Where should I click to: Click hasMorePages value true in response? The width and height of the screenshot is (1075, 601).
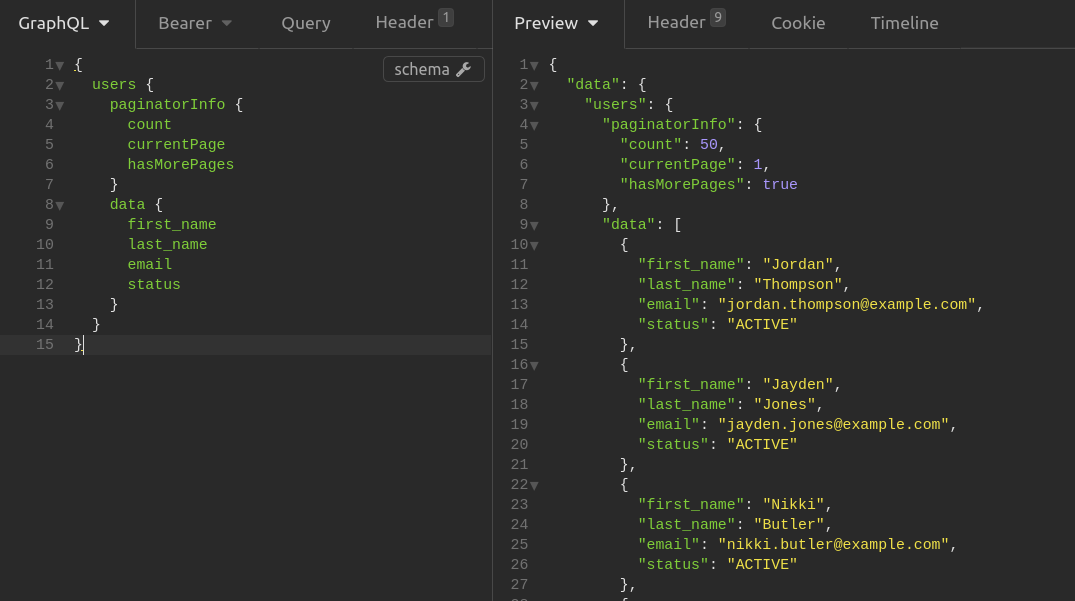[780, 184]
